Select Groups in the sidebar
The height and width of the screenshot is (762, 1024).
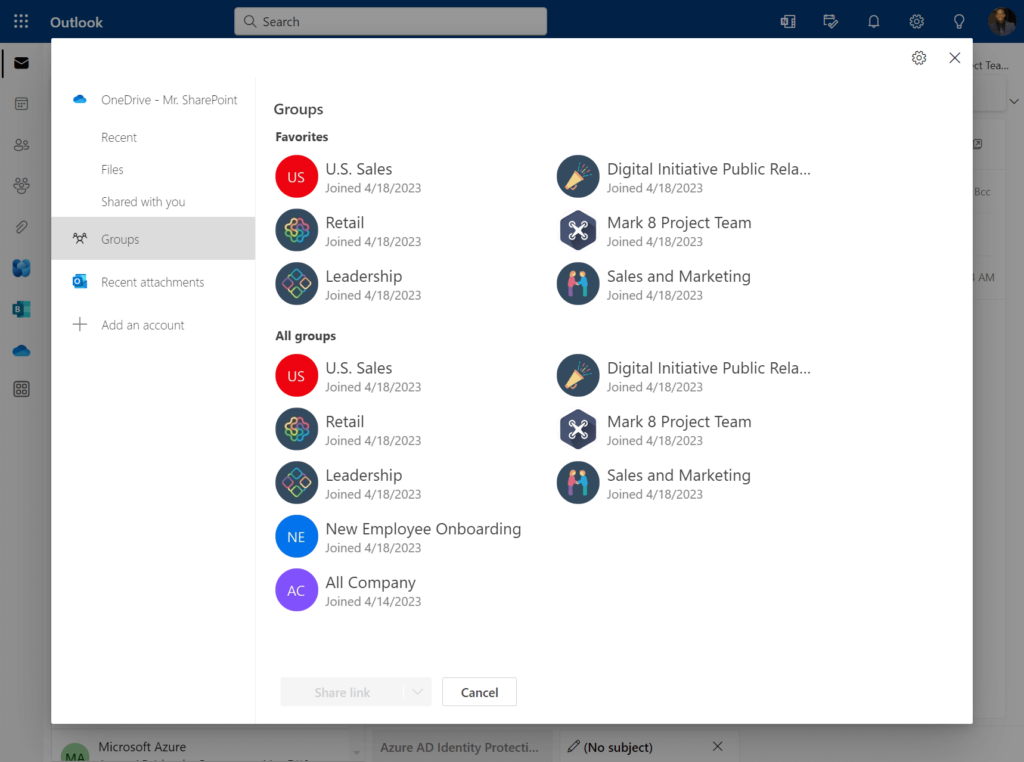click(x=153, y=238)
